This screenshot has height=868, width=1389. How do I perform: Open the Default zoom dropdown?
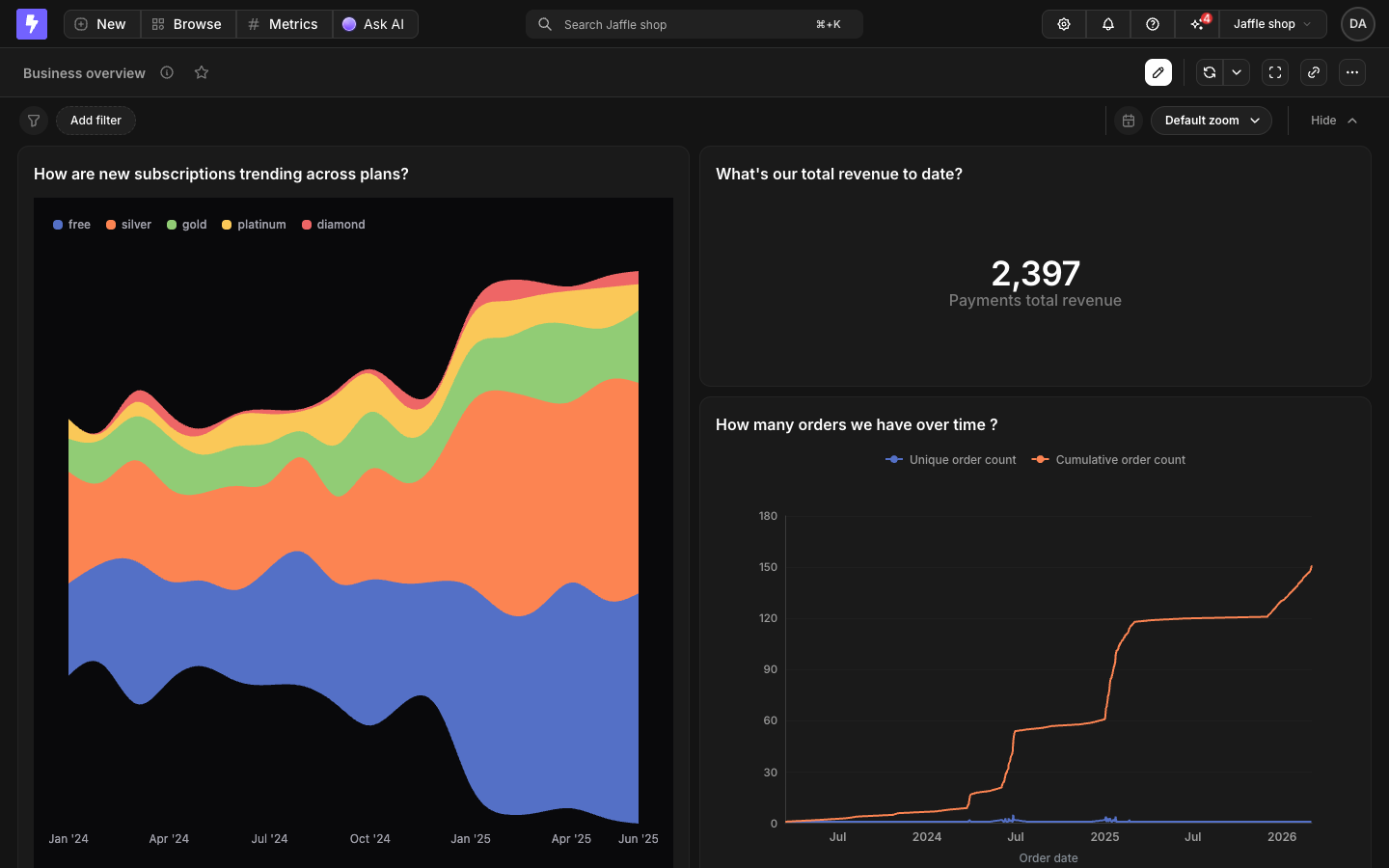(1212, 121)
